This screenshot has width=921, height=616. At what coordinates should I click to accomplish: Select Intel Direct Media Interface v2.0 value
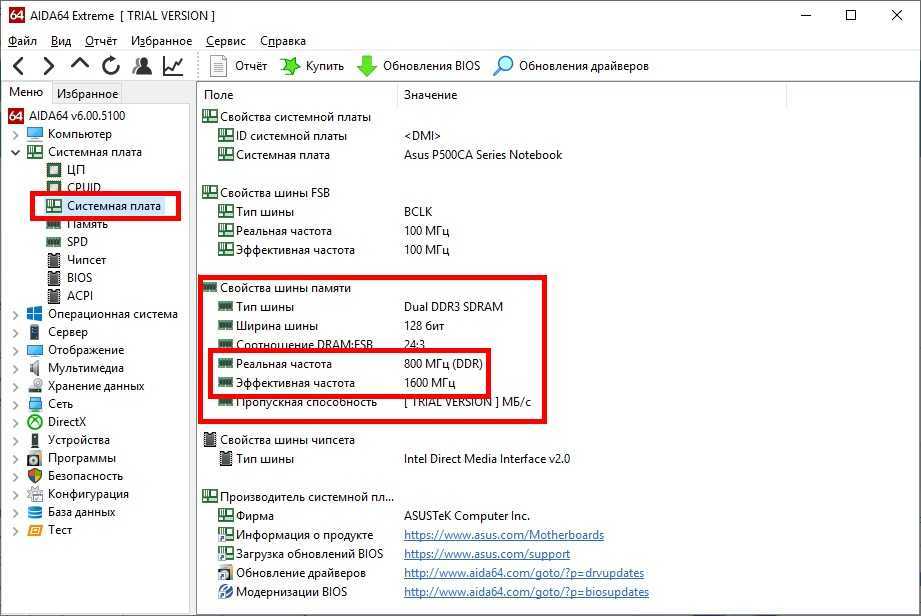coord(487,459)
